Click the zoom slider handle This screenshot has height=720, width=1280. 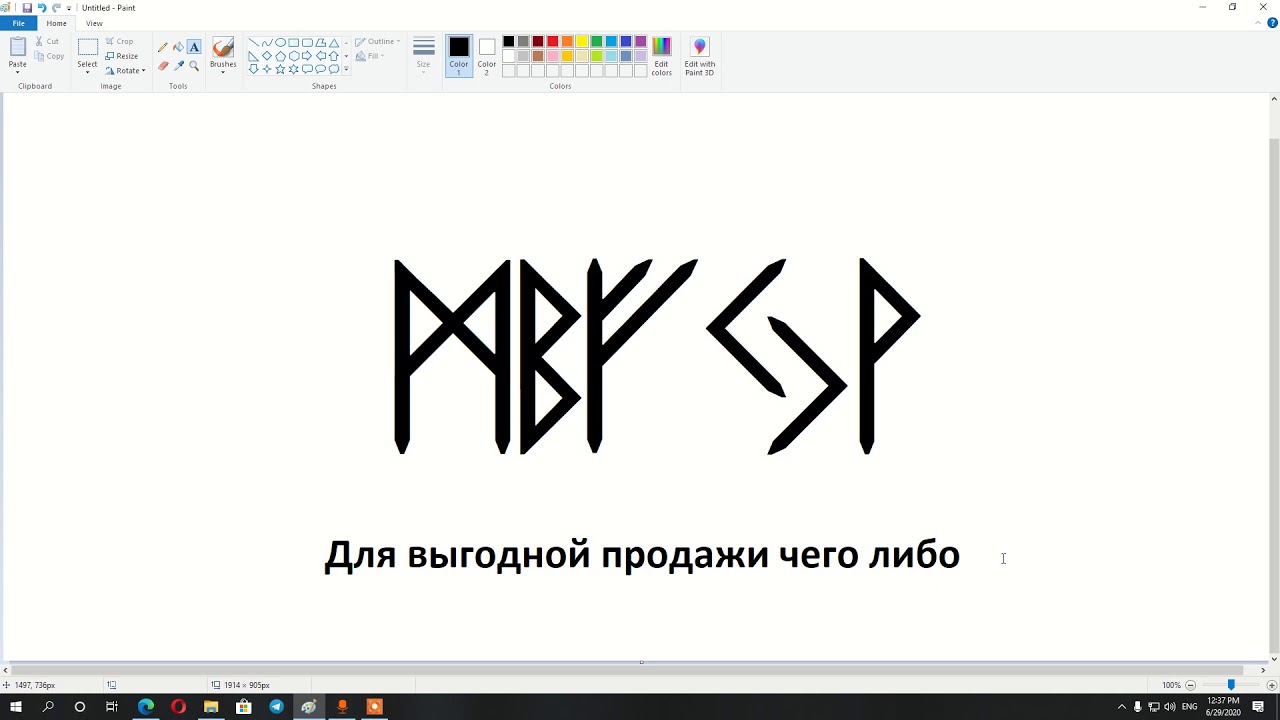1231,685
